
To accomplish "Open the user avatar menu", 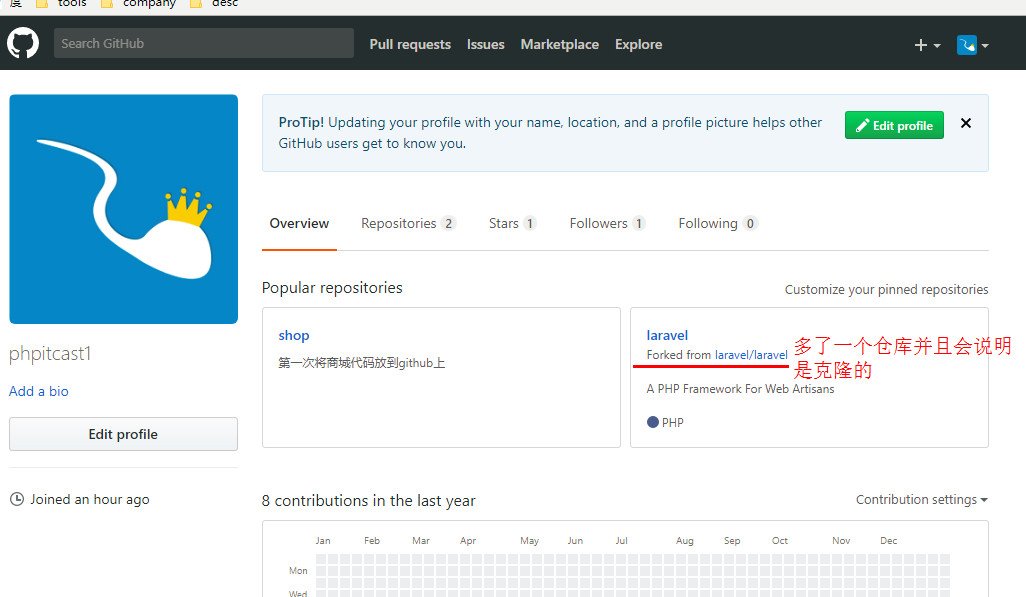I will click(x=972, y=45).
